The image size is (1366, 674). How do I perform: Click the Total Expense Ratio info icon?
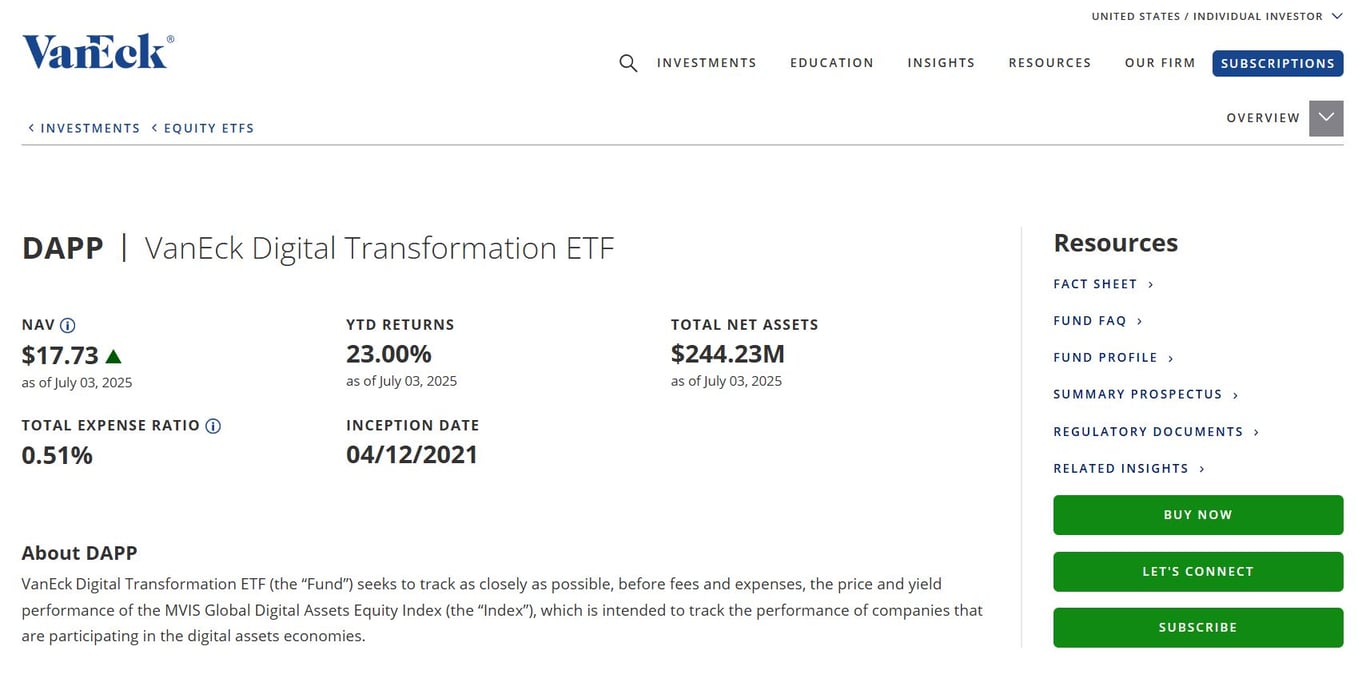212,425
